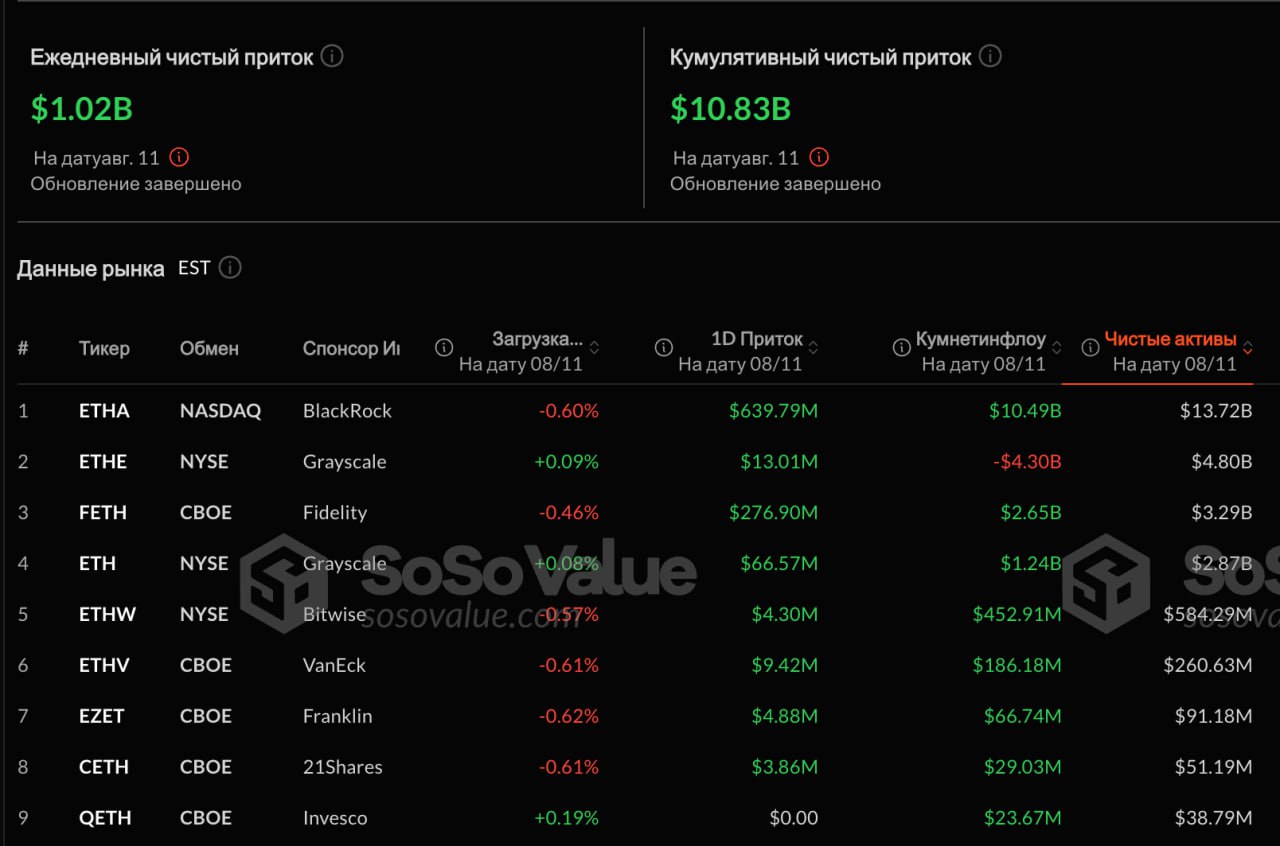1280x846 pixels.
Task: Open the ETHV ticker link
Action: point(104,665)
